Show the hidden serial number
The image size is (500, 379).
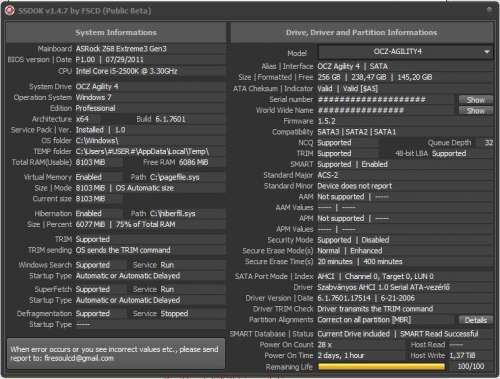475,100
